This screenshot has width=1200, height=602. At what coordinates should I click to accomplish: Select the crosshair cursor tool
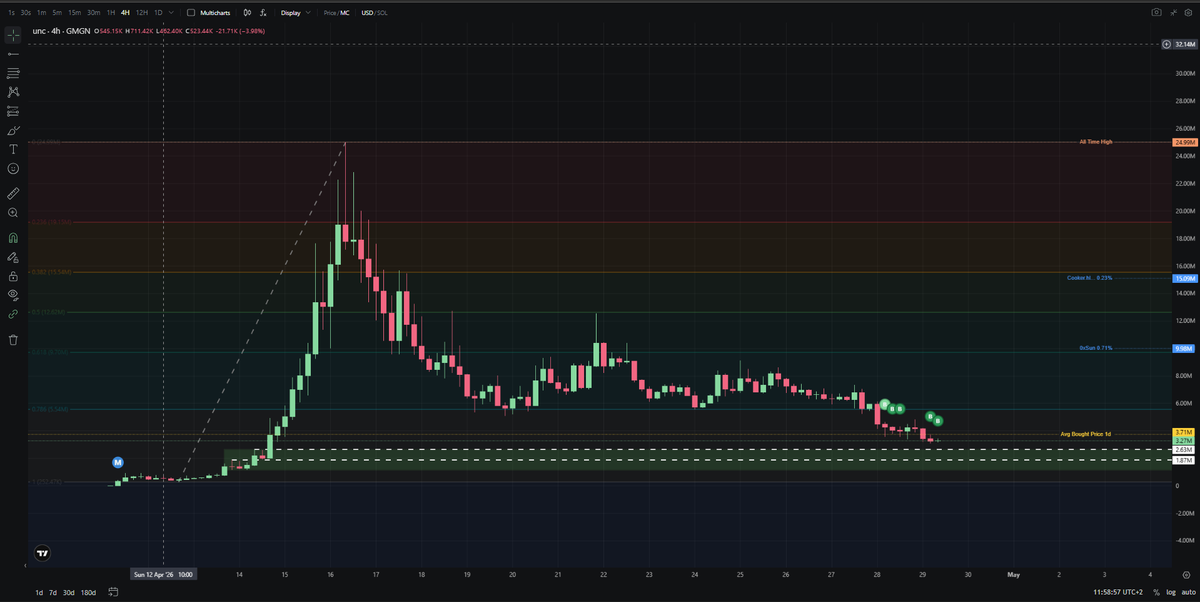click(13, 34)
